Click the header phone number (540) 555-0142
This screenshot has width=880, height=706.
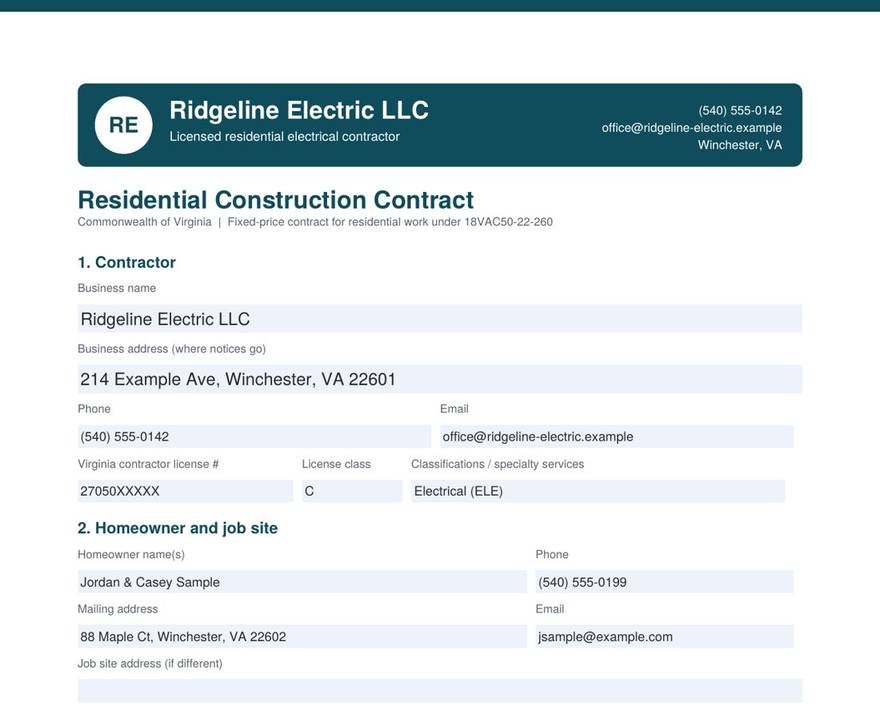tap(740, 111)
